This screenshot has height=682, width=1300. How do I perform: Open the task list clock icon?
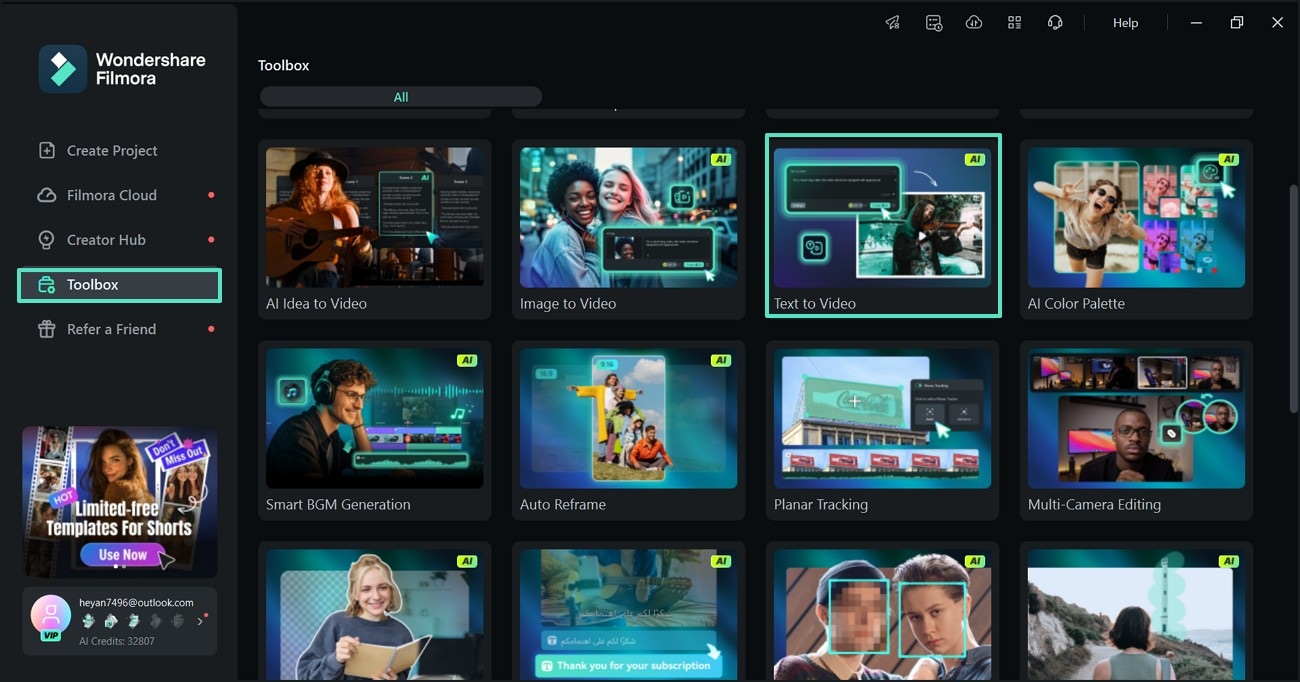click(x=934, y=23)
